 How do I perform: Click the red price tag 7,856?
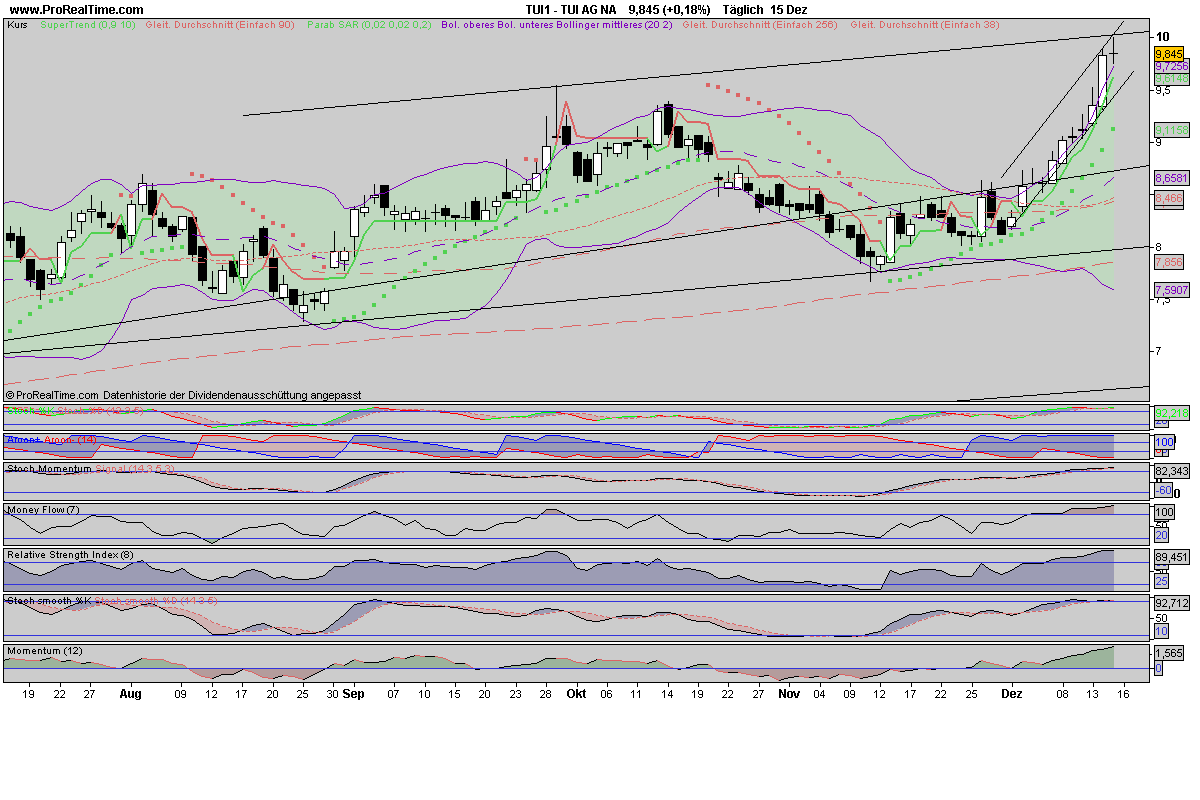1169,262
